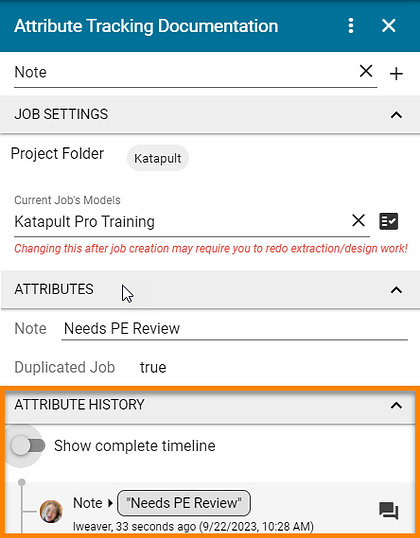The height and width of the screenshot is (538, 420).
Task: Close the Attribute Tracking Documentation panel
Action: (388, 26)
